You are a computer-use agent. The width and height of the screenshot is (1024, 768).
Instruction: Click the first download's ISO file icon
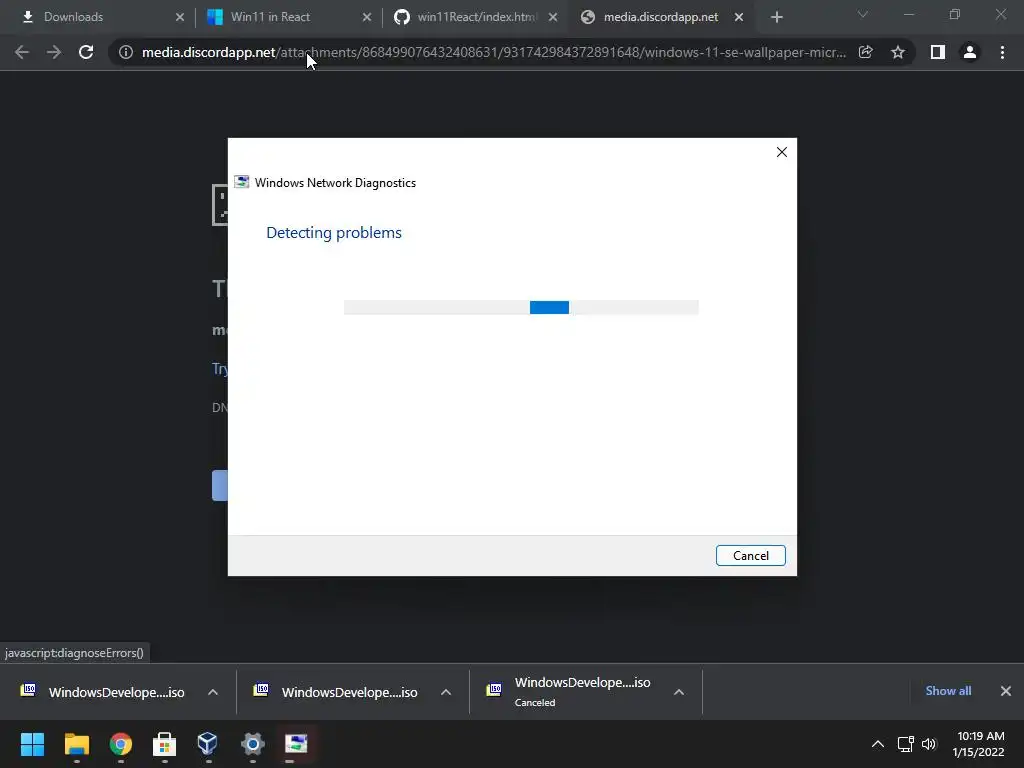coord(28,690)
